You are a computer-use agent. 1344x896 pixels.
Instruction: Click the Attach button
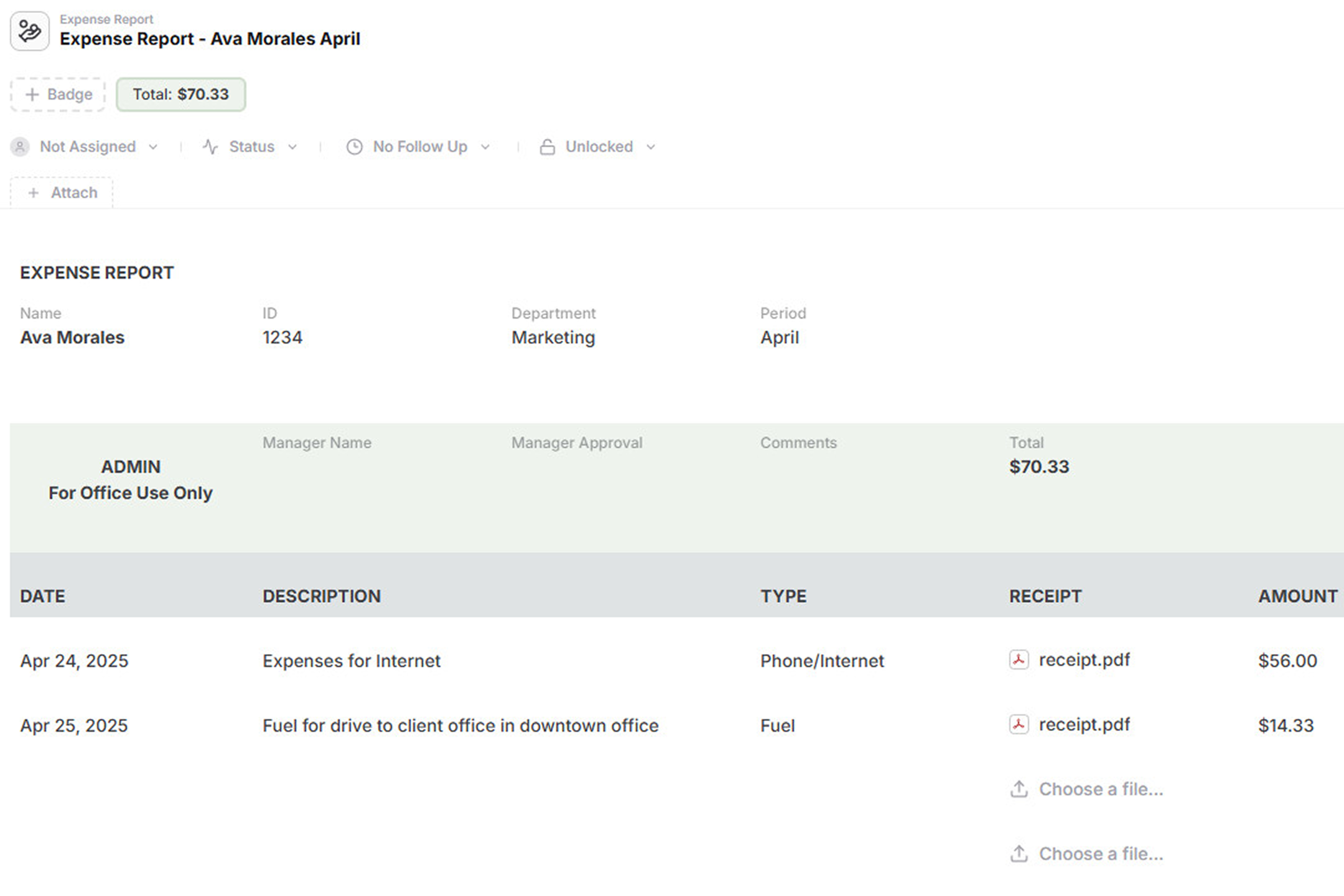tap(62, 193)
